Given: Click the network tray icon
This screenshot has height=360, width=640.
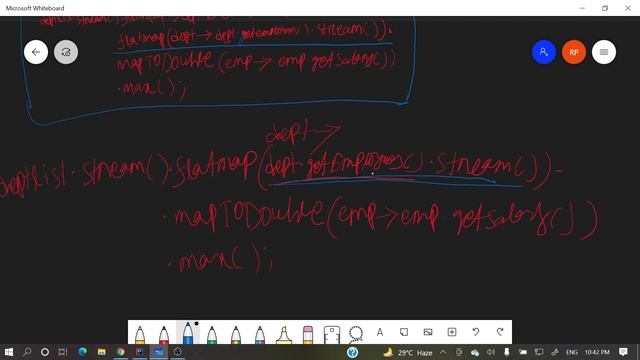Looking at the screenshot, I should tap(539, 352).
